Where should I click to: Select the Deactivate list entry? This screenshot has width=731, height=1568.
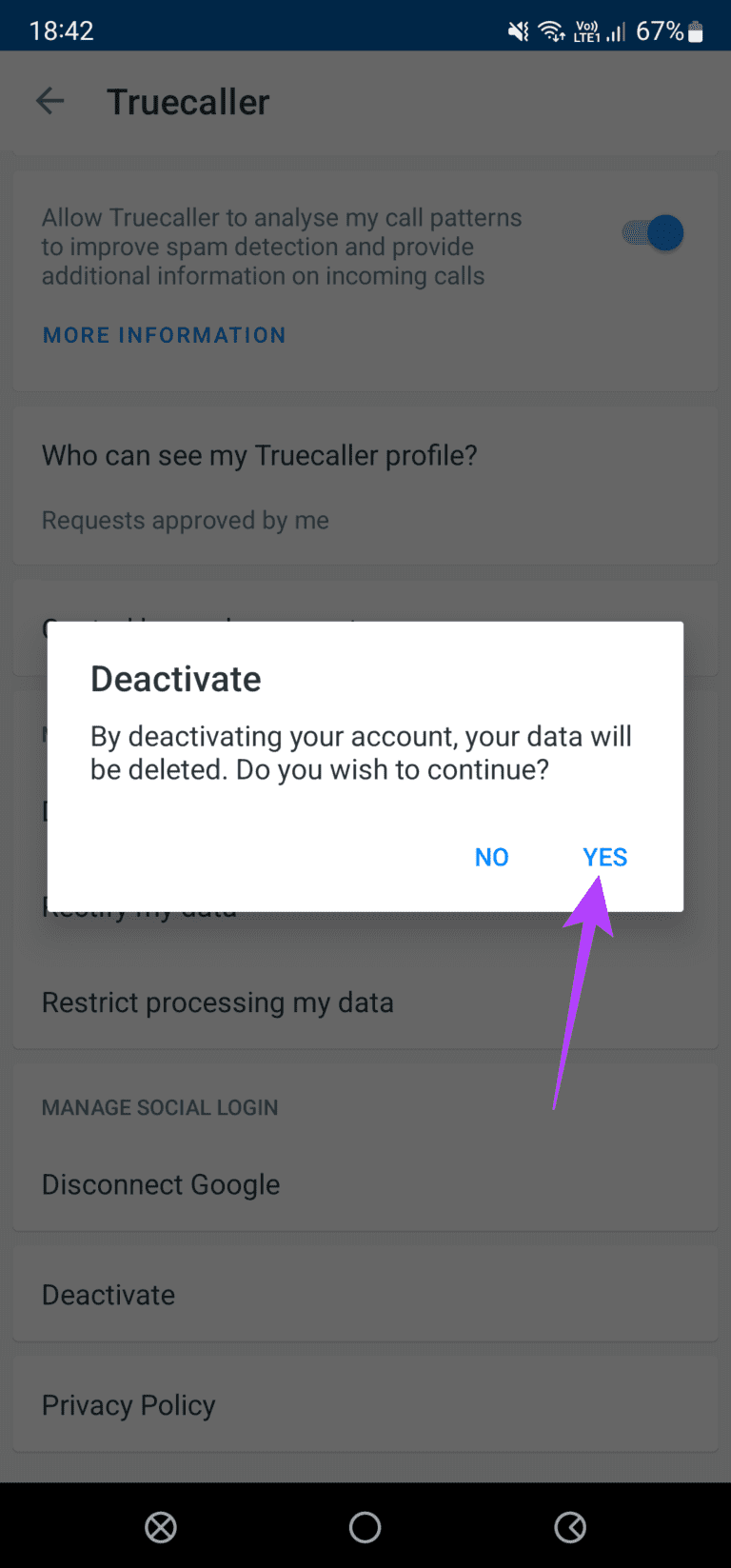(108, 1294)
